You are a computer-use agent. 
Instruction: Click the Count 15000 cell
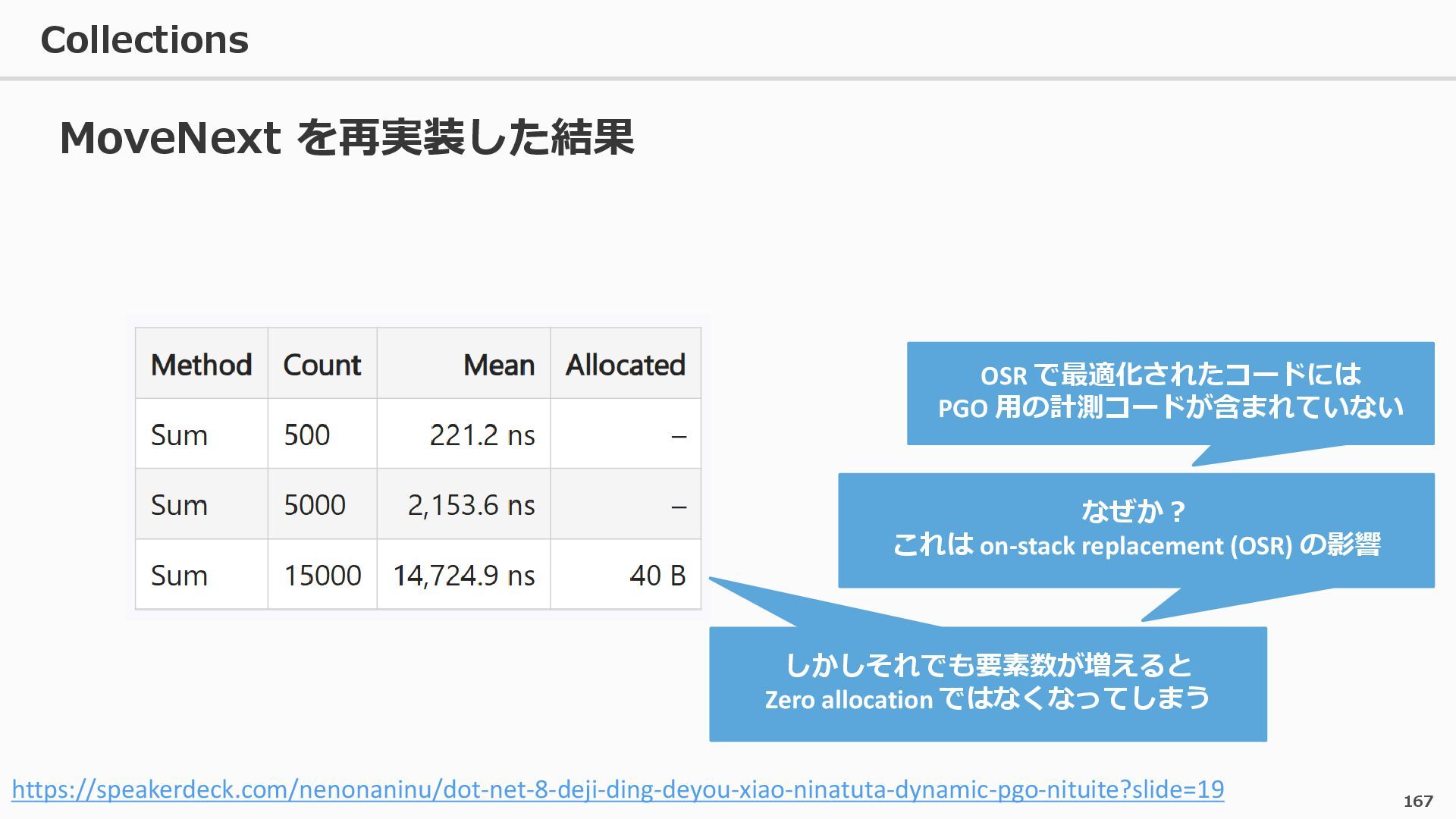(322, 576)
